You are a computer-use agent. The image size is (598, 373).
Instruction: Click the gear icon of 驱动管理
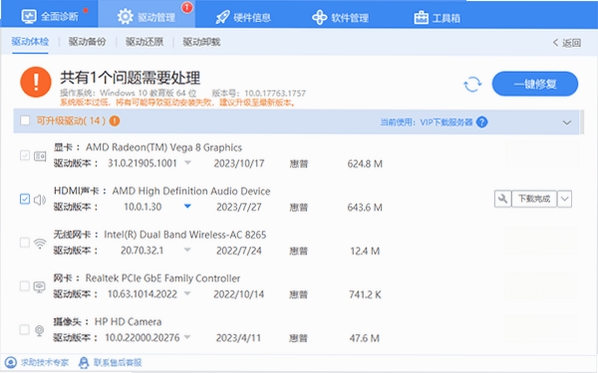(x=125, y=17)
